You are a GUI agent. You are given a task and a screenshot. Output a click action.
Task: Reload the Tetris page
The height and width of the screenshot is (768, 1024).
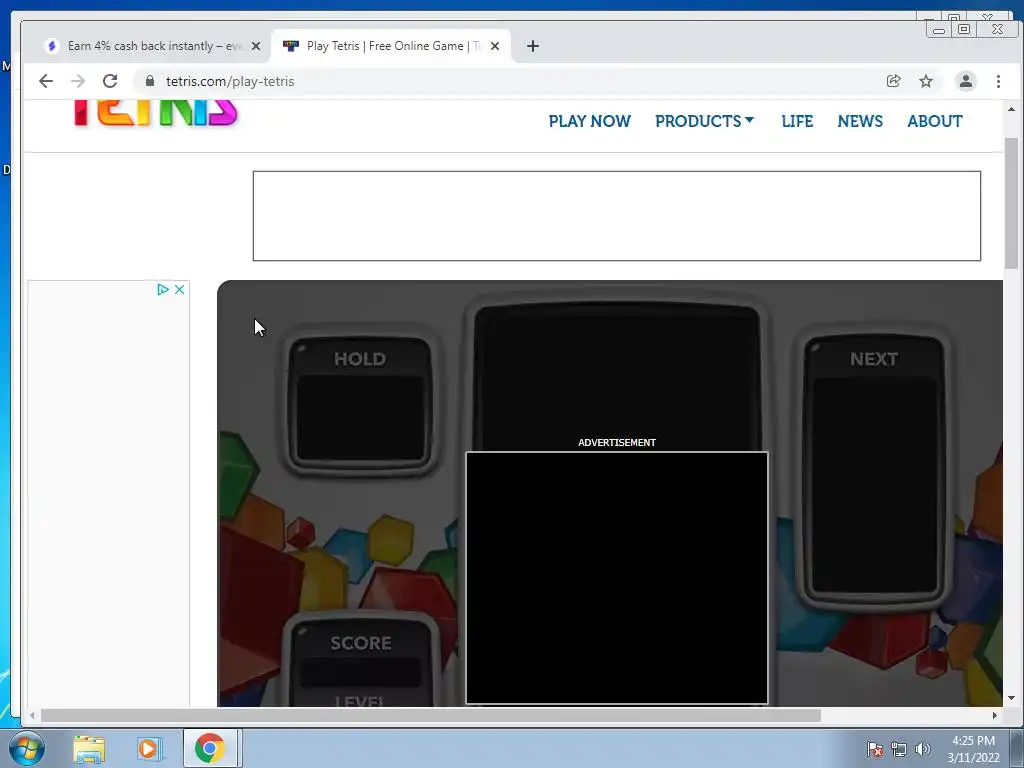click(110, 81)
